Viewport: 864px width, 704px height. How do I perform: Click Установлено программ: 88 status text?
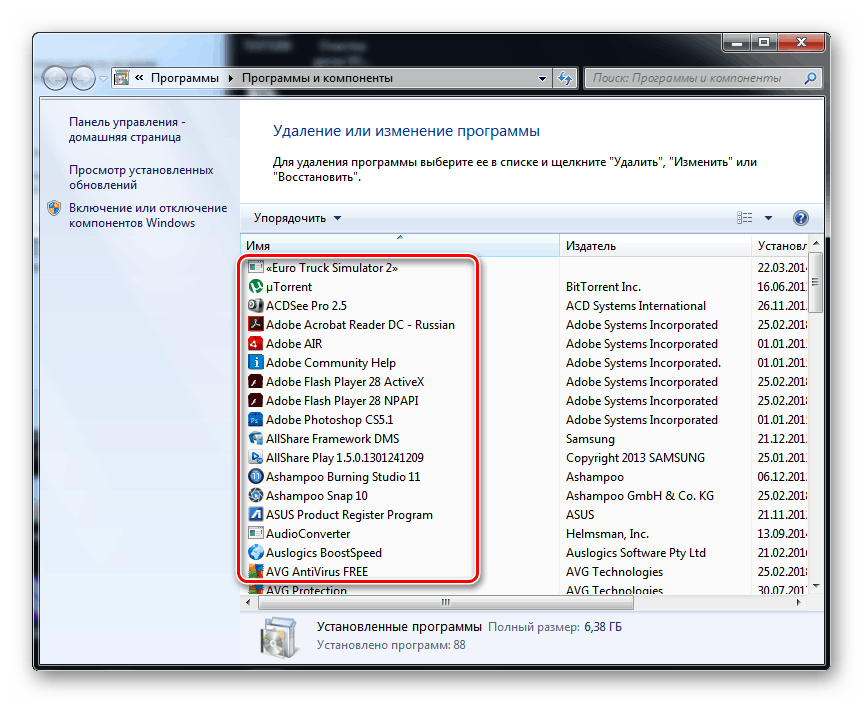391,645
